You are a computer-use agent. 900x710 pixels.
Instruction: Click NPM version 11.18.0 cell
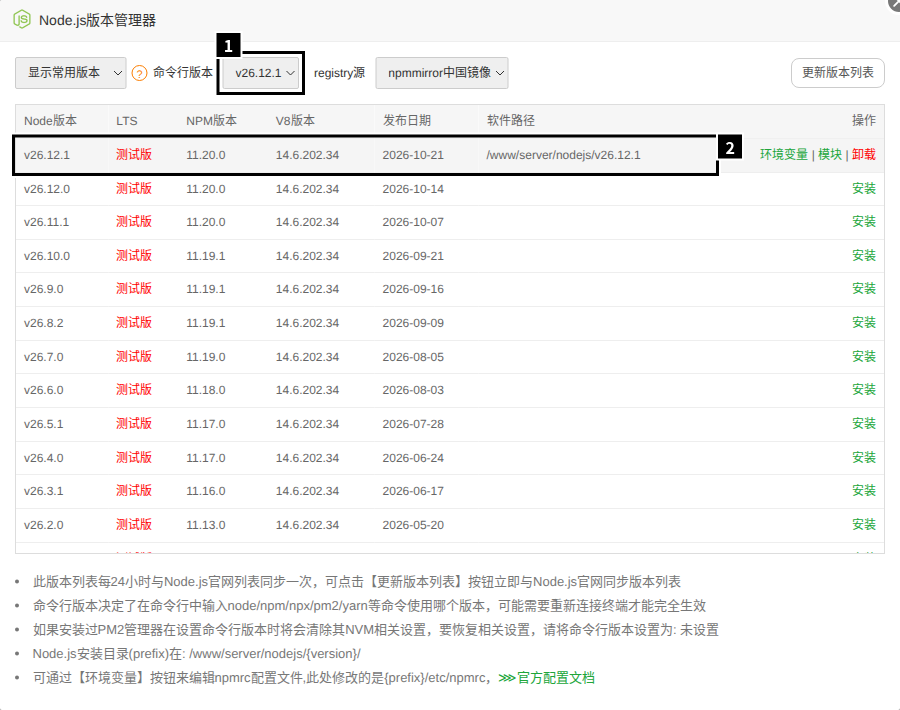click(x=205, y=390)
